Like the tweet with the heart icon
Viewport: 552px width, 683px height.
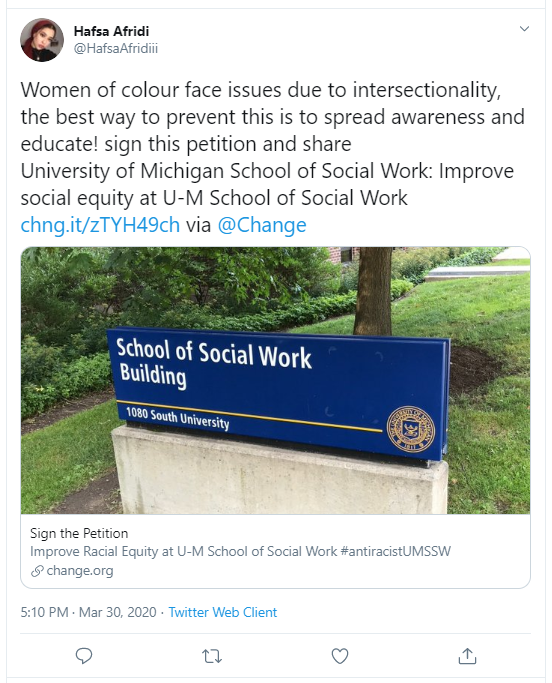point(340,656)
